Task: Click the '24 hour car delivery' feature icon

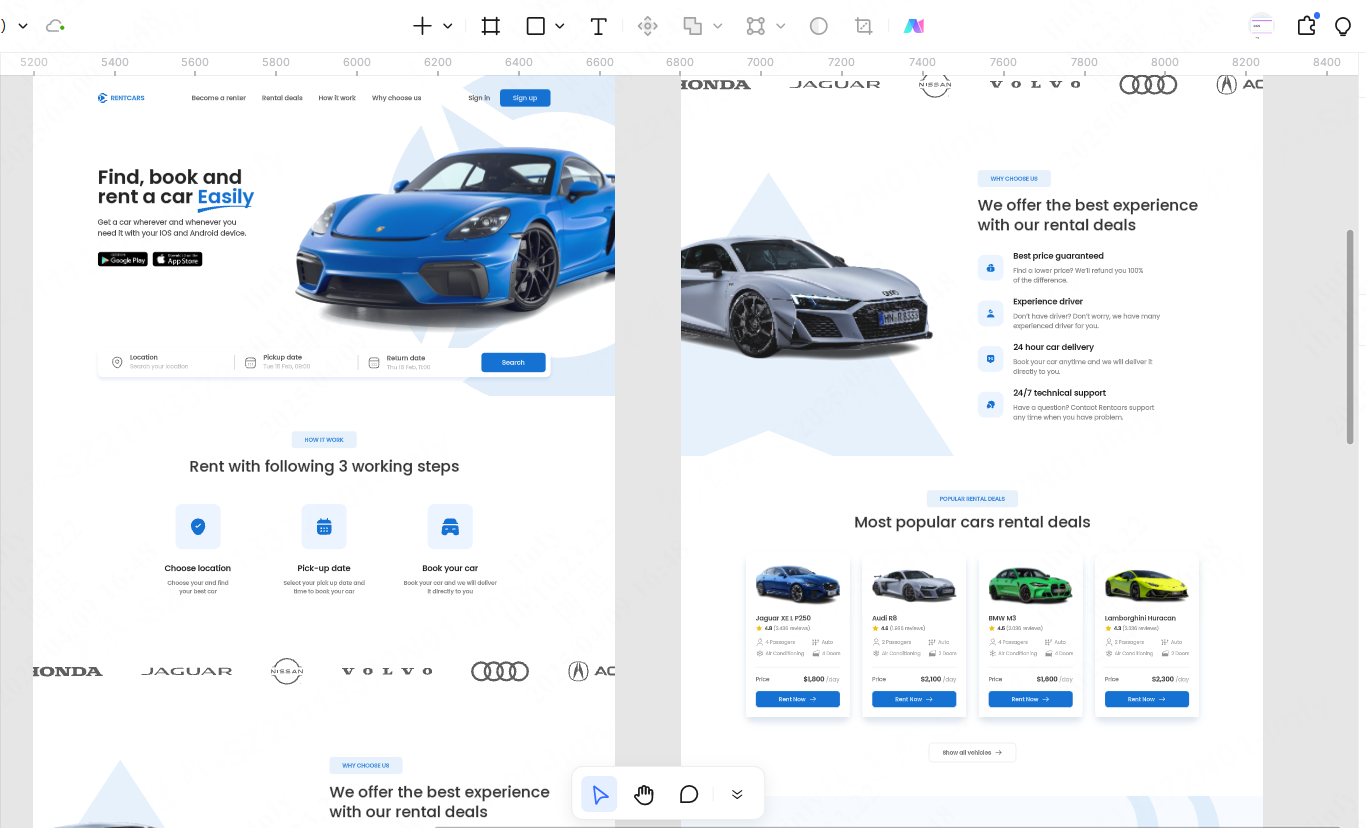Action: (990, 359)
